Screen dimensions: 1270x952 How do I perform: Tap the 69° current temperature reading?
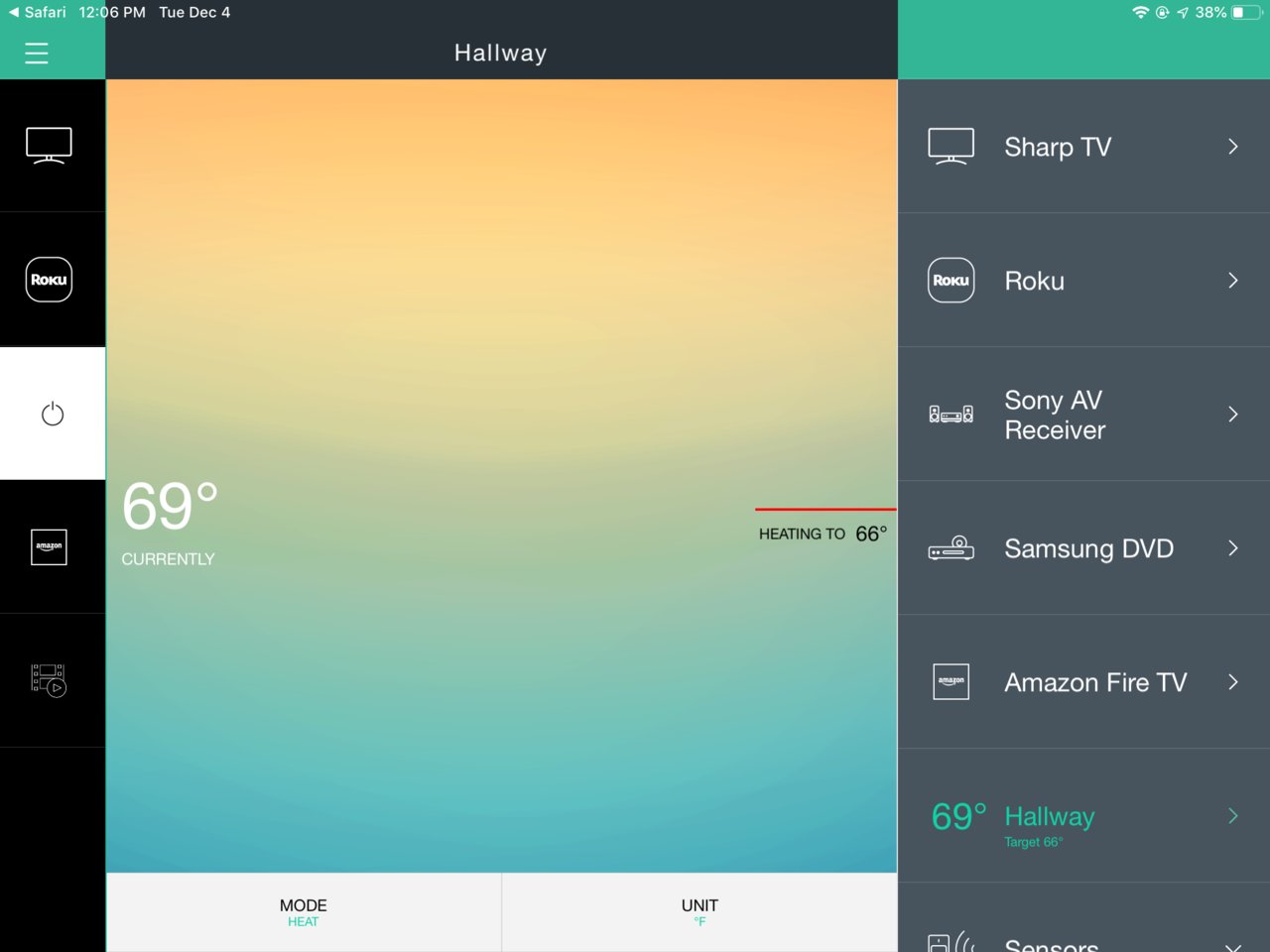click(x=170, y=507)
